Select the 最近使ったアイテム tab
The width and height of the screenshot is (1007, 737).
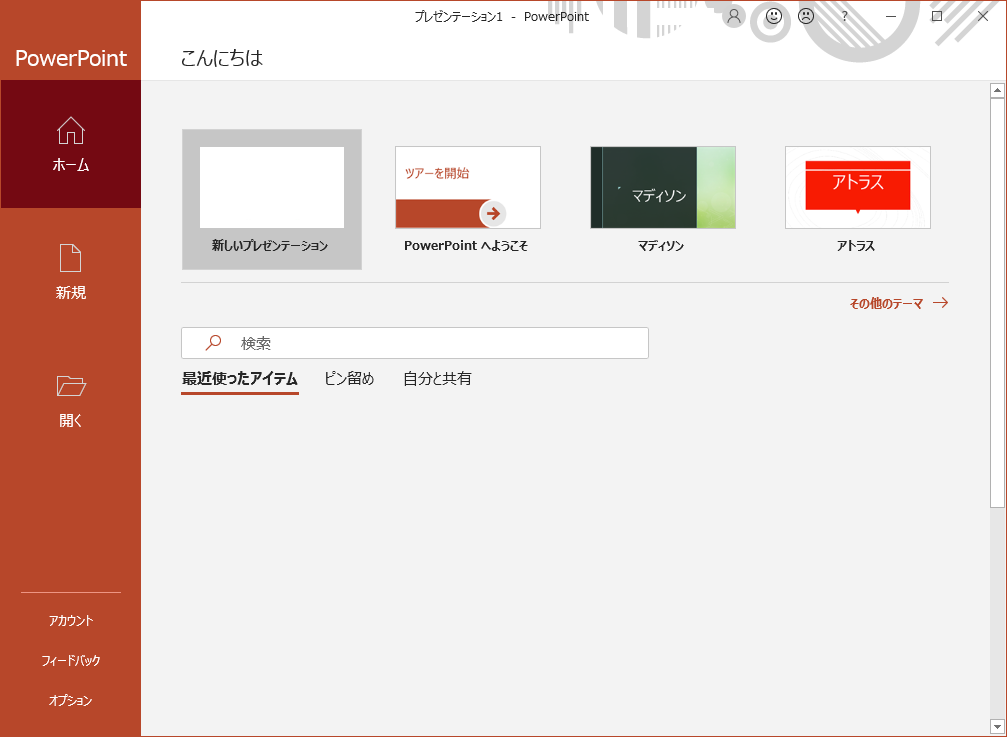(x=239, y=379)
